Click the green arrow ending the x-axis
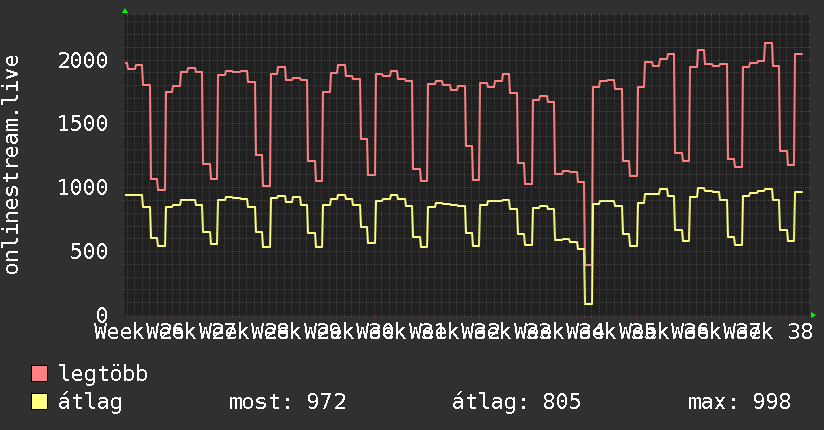 click(813, 315)
